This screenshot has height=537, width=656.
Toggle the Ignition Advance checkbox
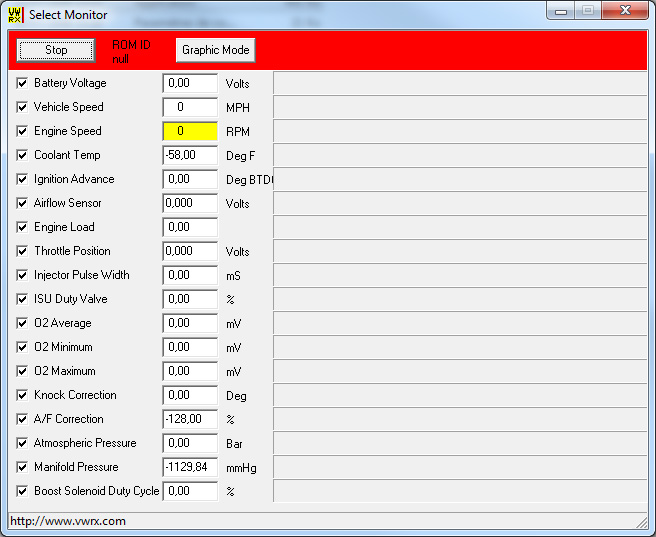coord(22,179)
